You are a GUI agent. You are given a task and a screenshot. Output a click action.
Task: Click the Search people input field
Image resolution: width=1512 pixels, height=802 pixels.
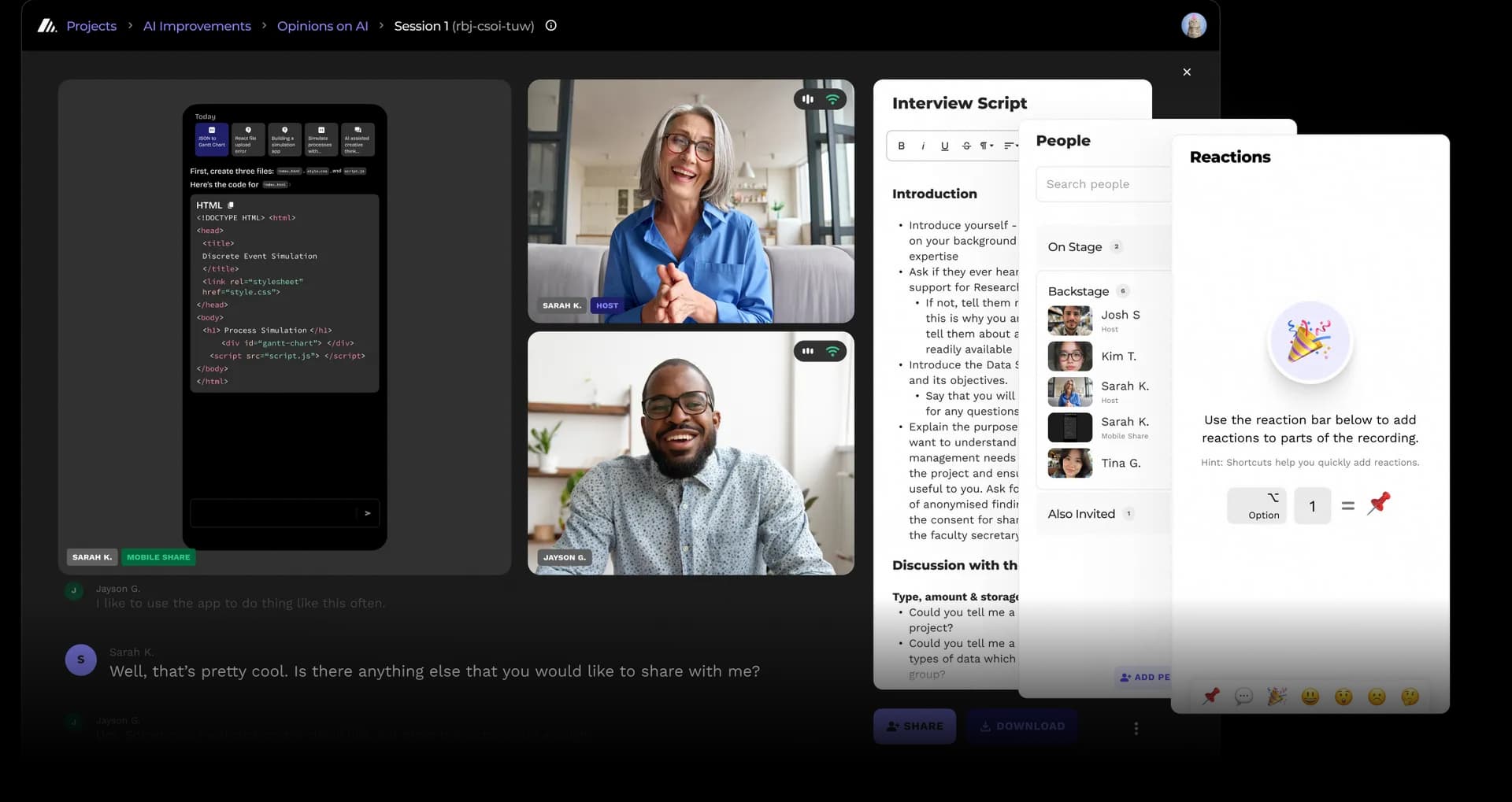tap(1102, 184)
